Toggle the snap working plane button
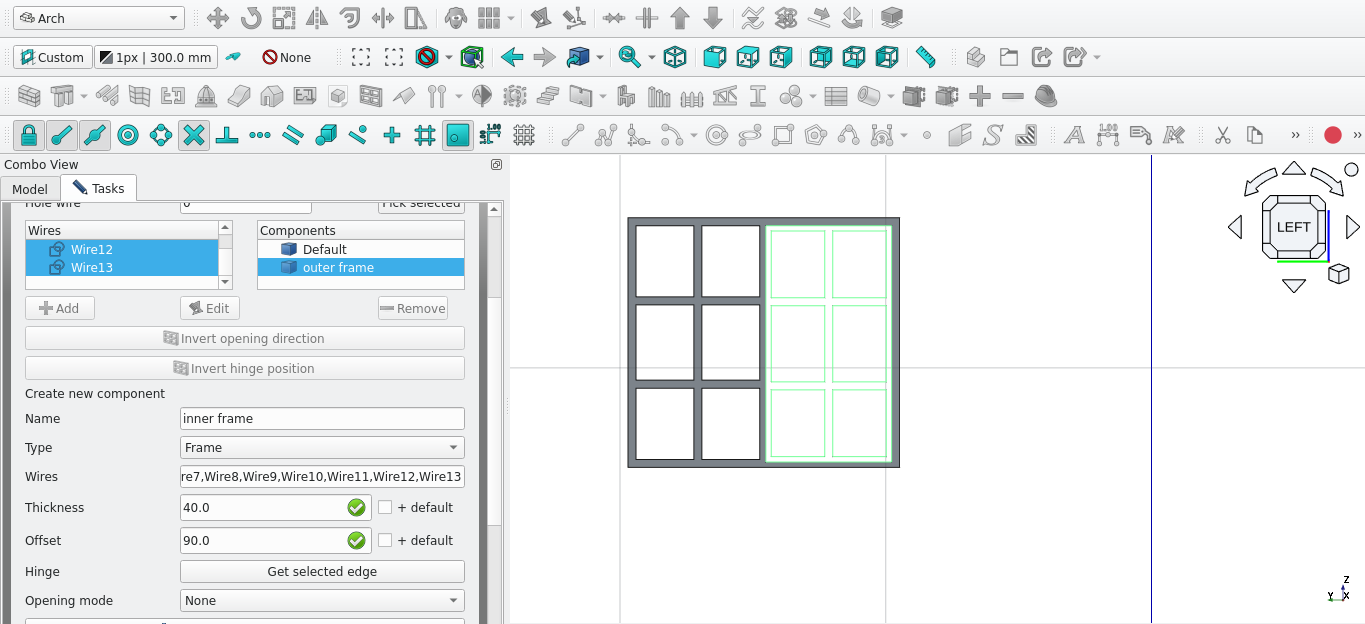Screen dimensions: 1365x624 pyautogui.click(x=457, y=135)
